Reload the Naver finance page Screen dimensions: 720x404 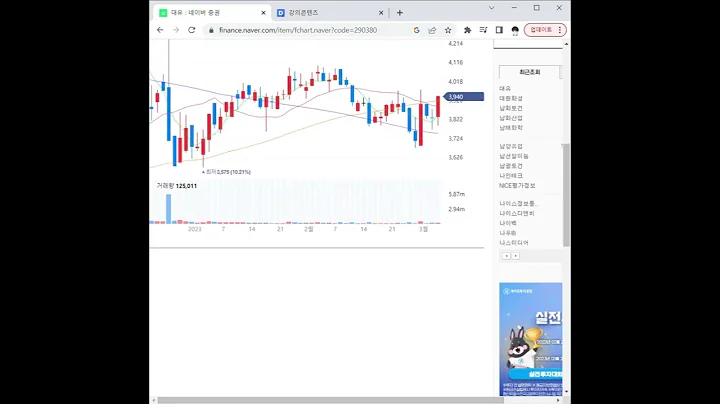click(x=191, y=30)
